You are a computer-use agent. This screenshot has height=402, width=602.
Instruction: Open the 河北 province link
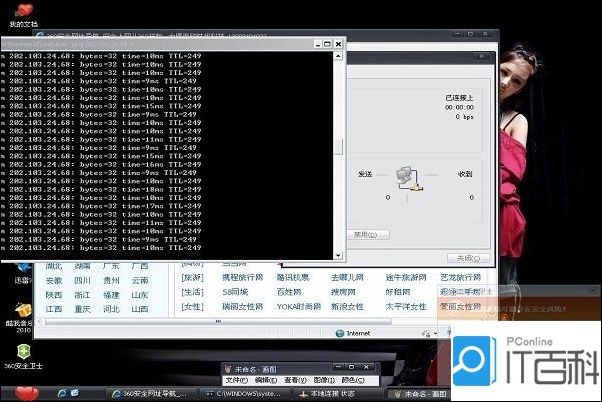pyautogui.click(x=111, y=309)
